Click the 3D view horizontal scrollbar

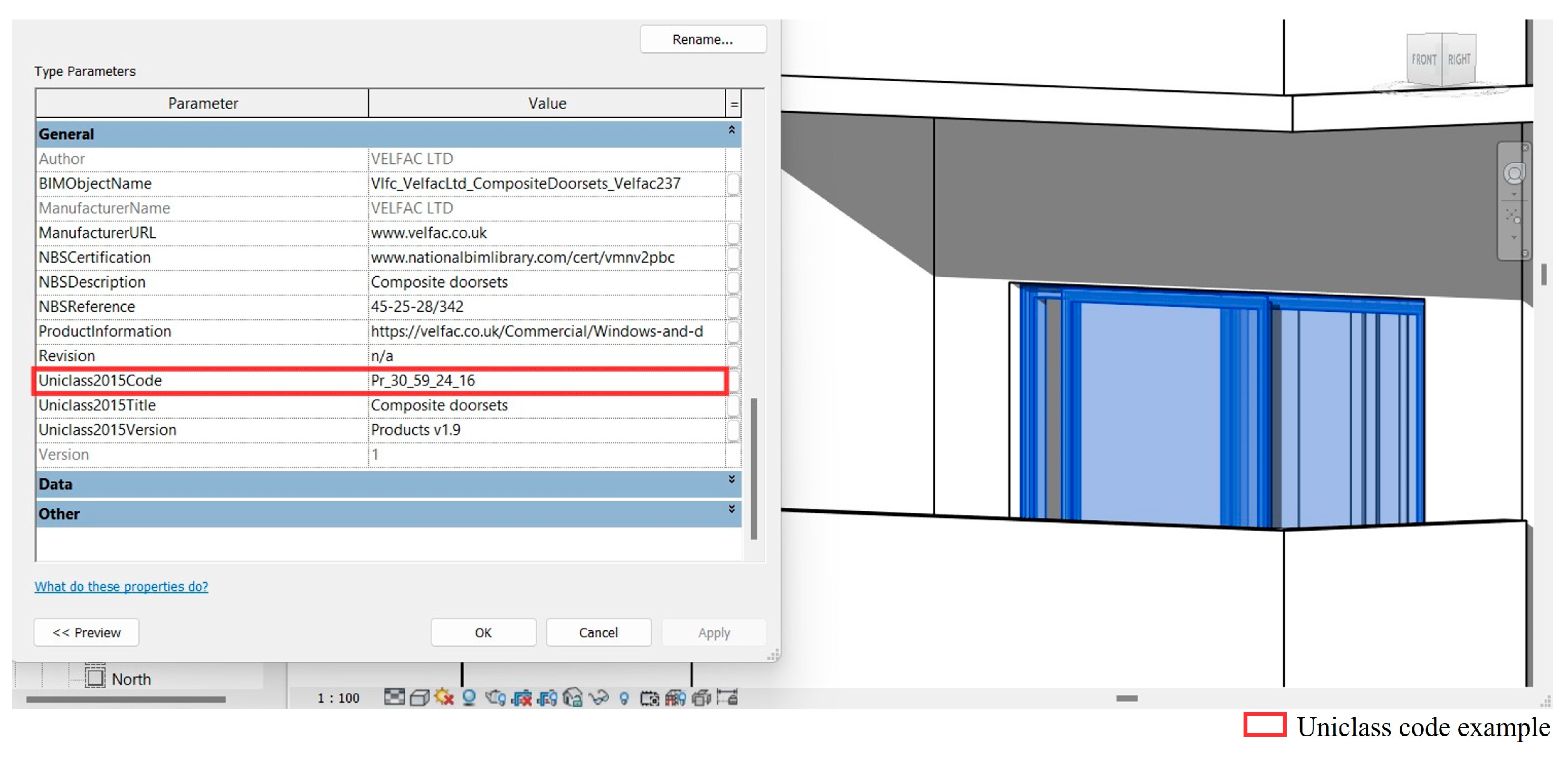click(x=1127, y=698)
